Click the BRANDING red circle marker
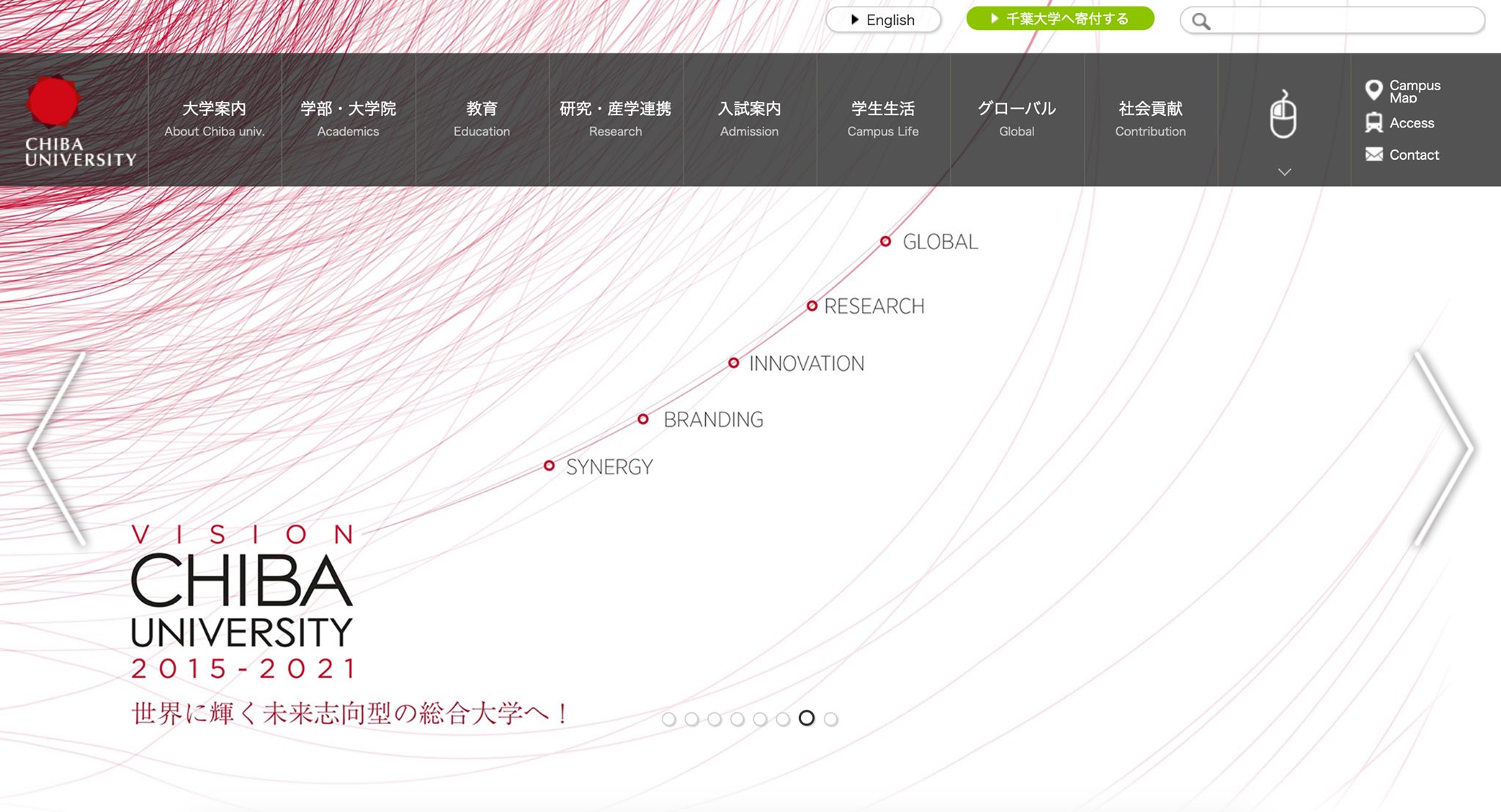This screenshot has height=812, width=1501. (643, 419)
